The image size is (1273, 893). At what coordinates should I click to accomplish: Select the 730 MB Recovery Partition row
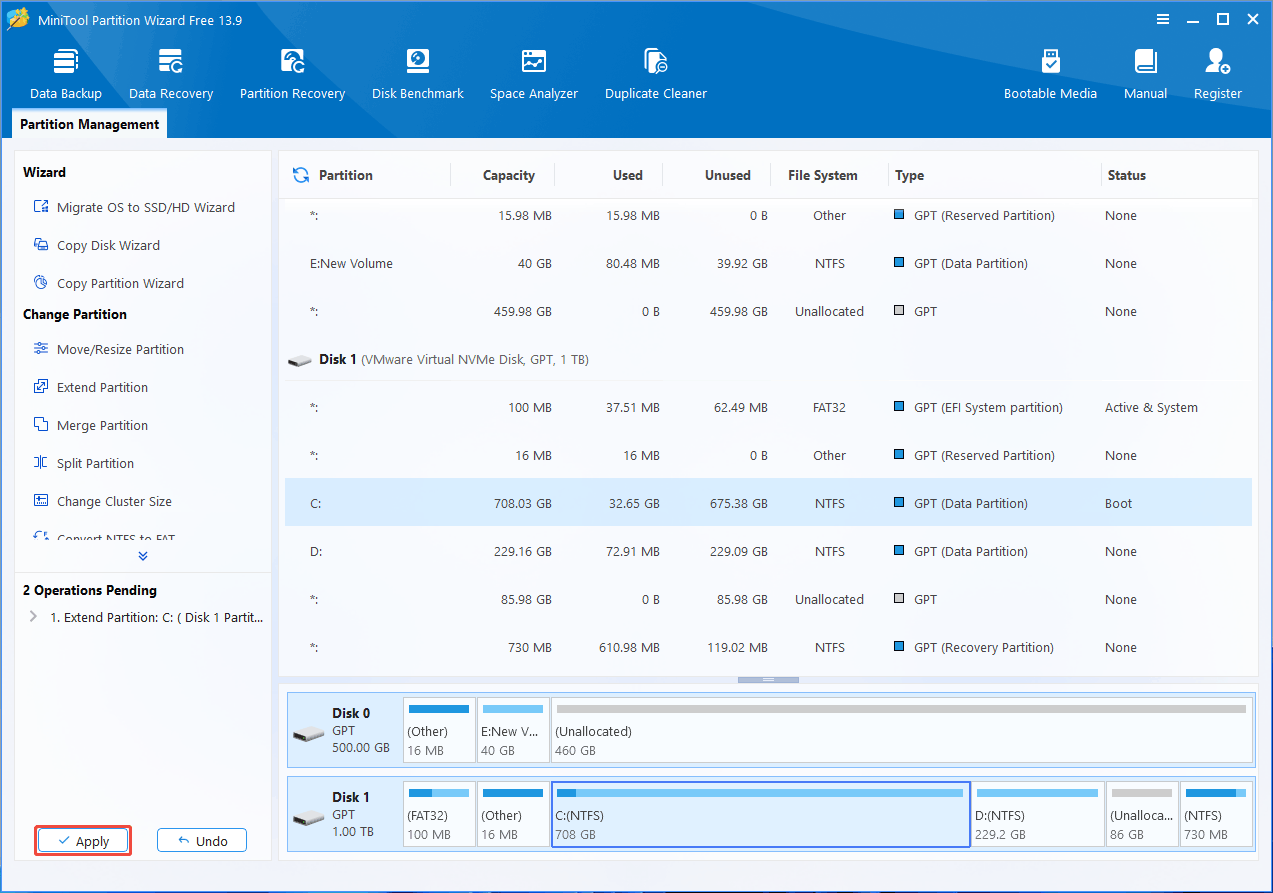coord(768,647)
